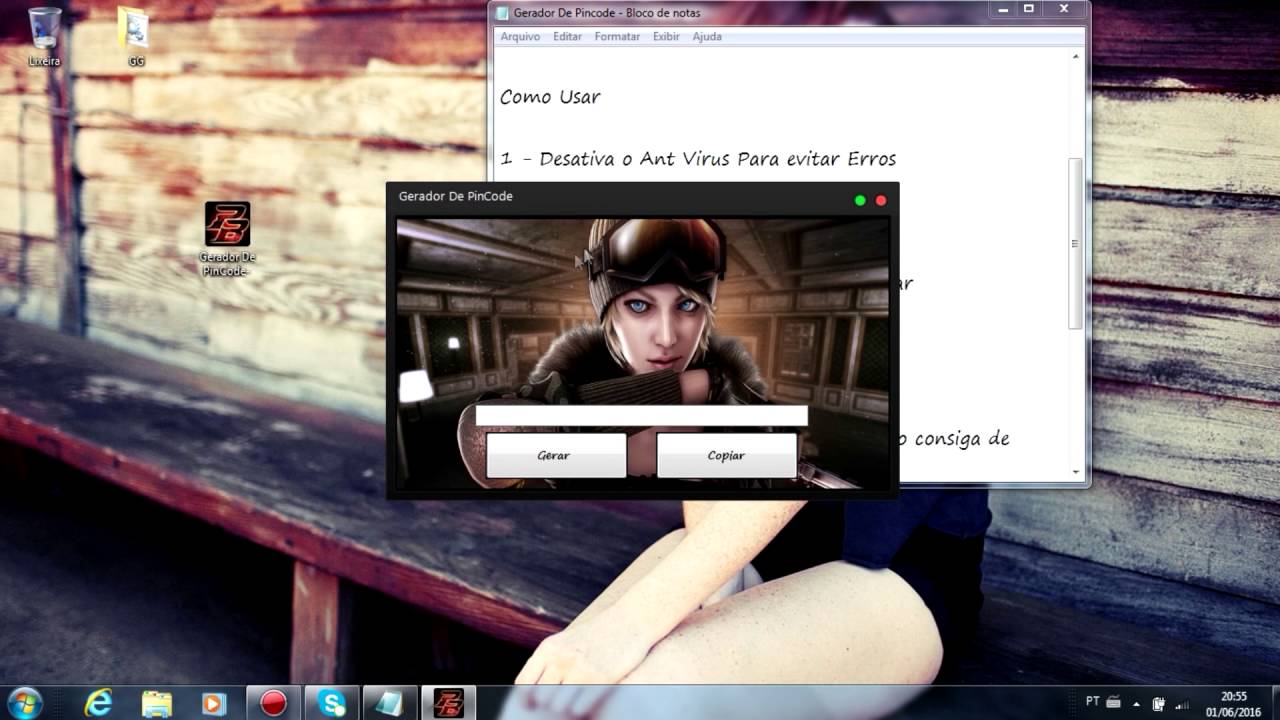The height and width of the screenshot is (720, 1280).
Task: Open the clock showing 20:55
Action: click(1233, 703)
